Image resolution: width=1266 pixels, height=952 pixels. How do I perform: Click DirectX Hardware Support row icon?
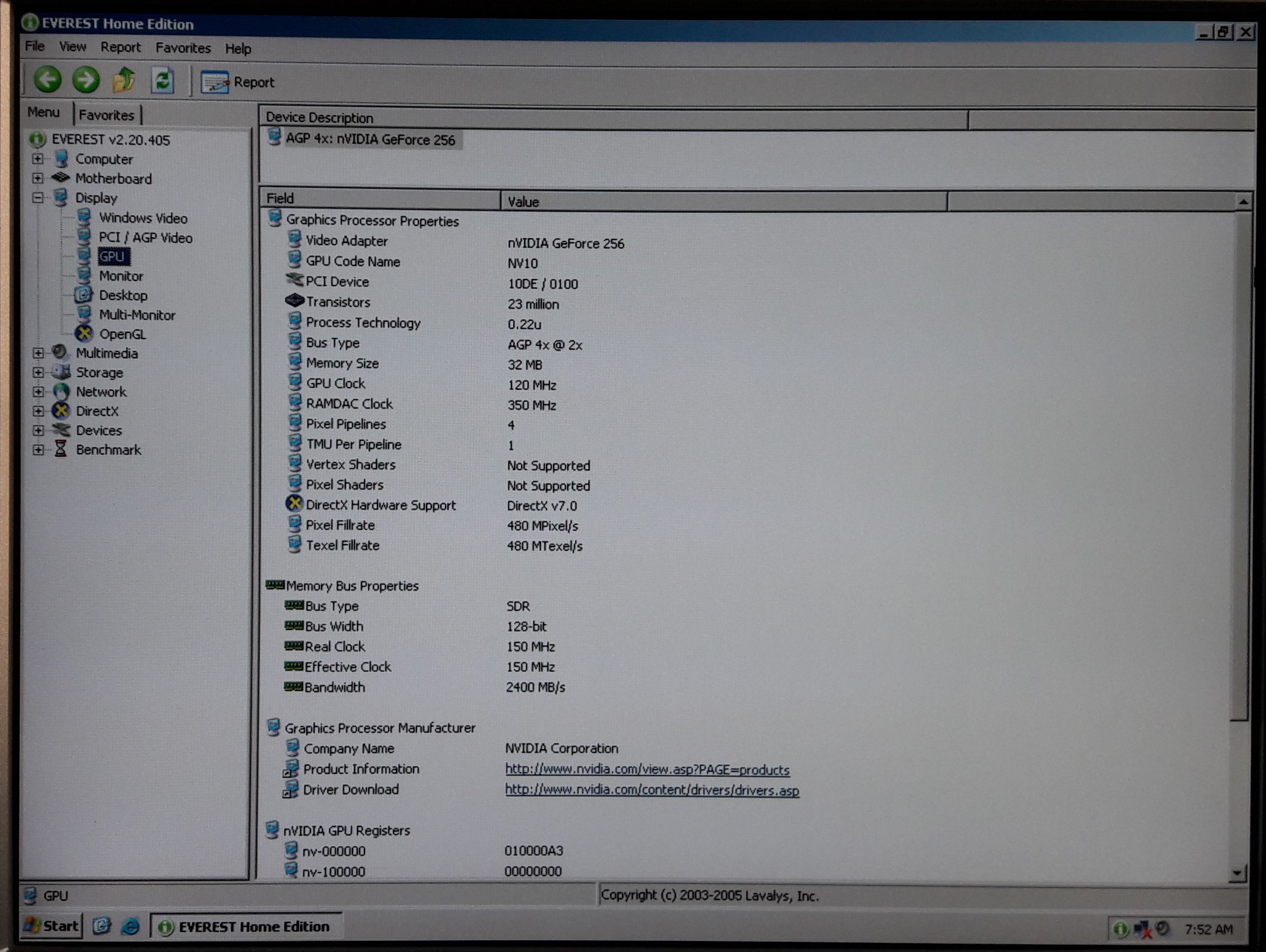(x=294, y=504)
